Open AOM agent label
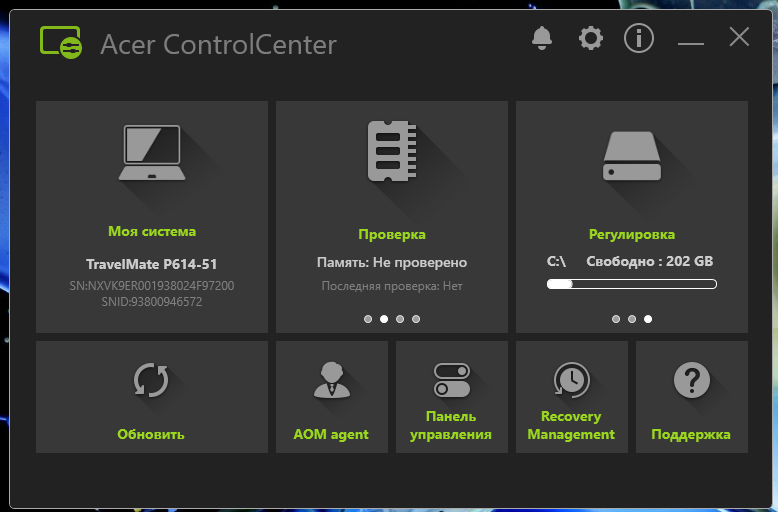 [331, 434]
